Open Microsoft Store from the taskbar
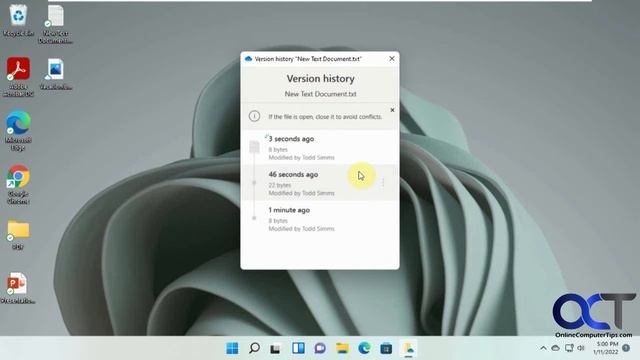 [x=386, y=348]
